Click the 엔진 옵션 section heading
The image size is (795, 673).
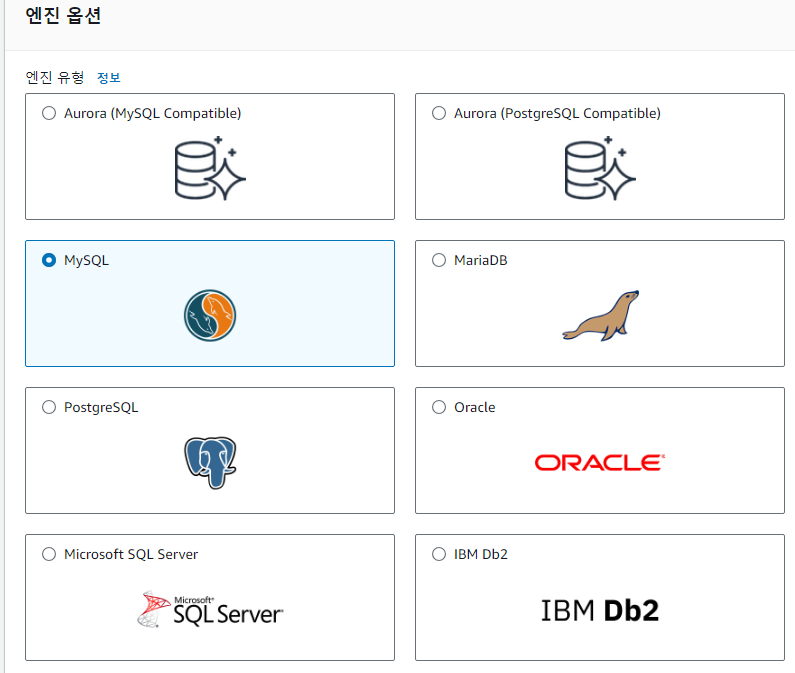pos(62,17)
